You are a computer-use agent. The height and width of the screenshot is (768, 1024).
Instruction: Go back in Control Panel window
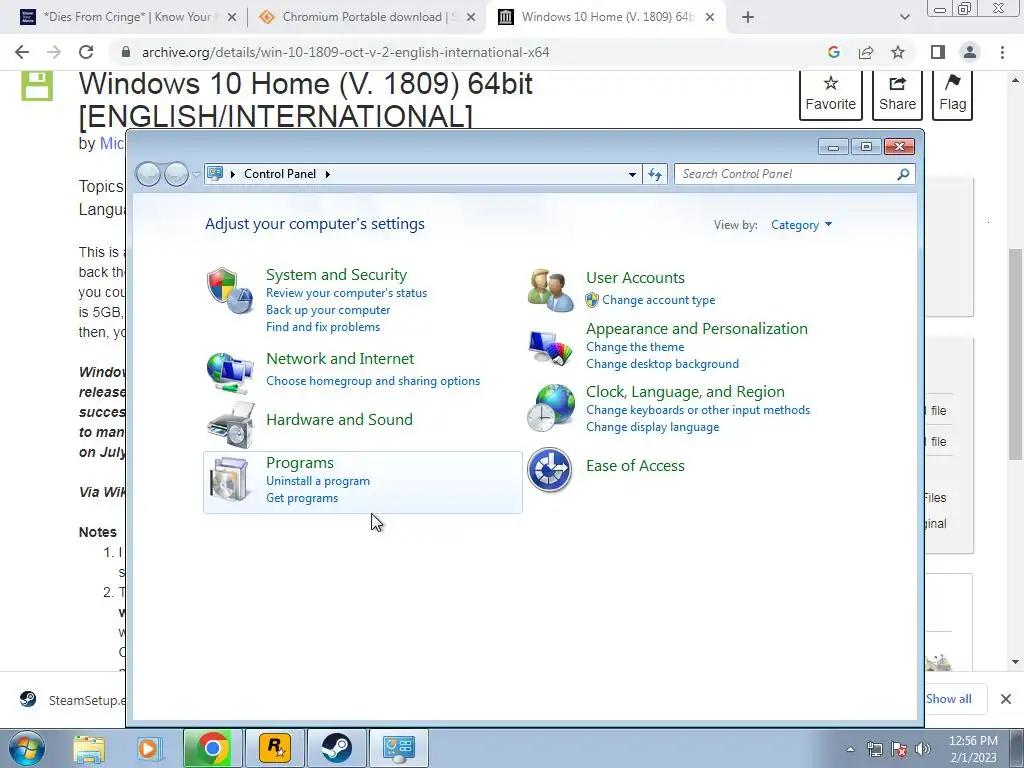[149, 174]
